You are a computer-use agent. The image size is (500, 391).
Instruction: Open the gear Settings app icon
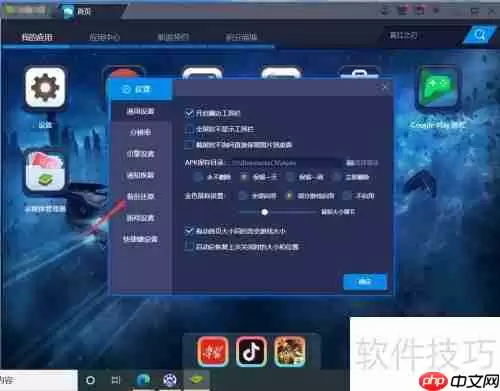coord(45,87)
